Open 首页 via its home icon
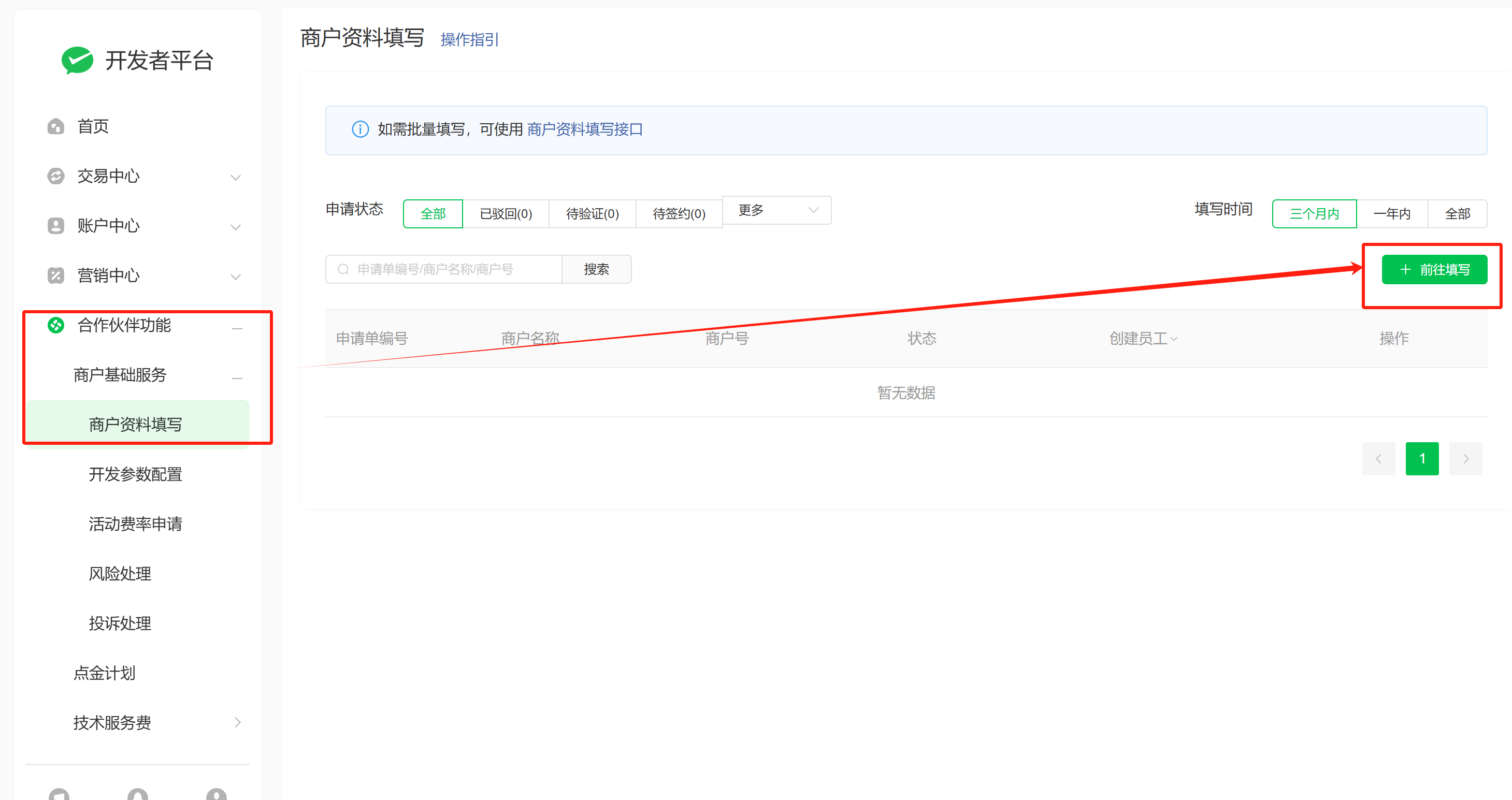1512x800 pixels. 56,126
